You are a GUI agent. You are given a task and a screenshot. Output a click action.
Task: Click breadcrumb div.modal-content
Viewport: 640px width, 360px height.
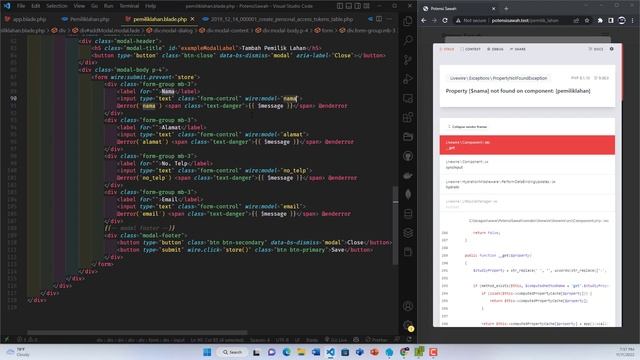point(227,30)
